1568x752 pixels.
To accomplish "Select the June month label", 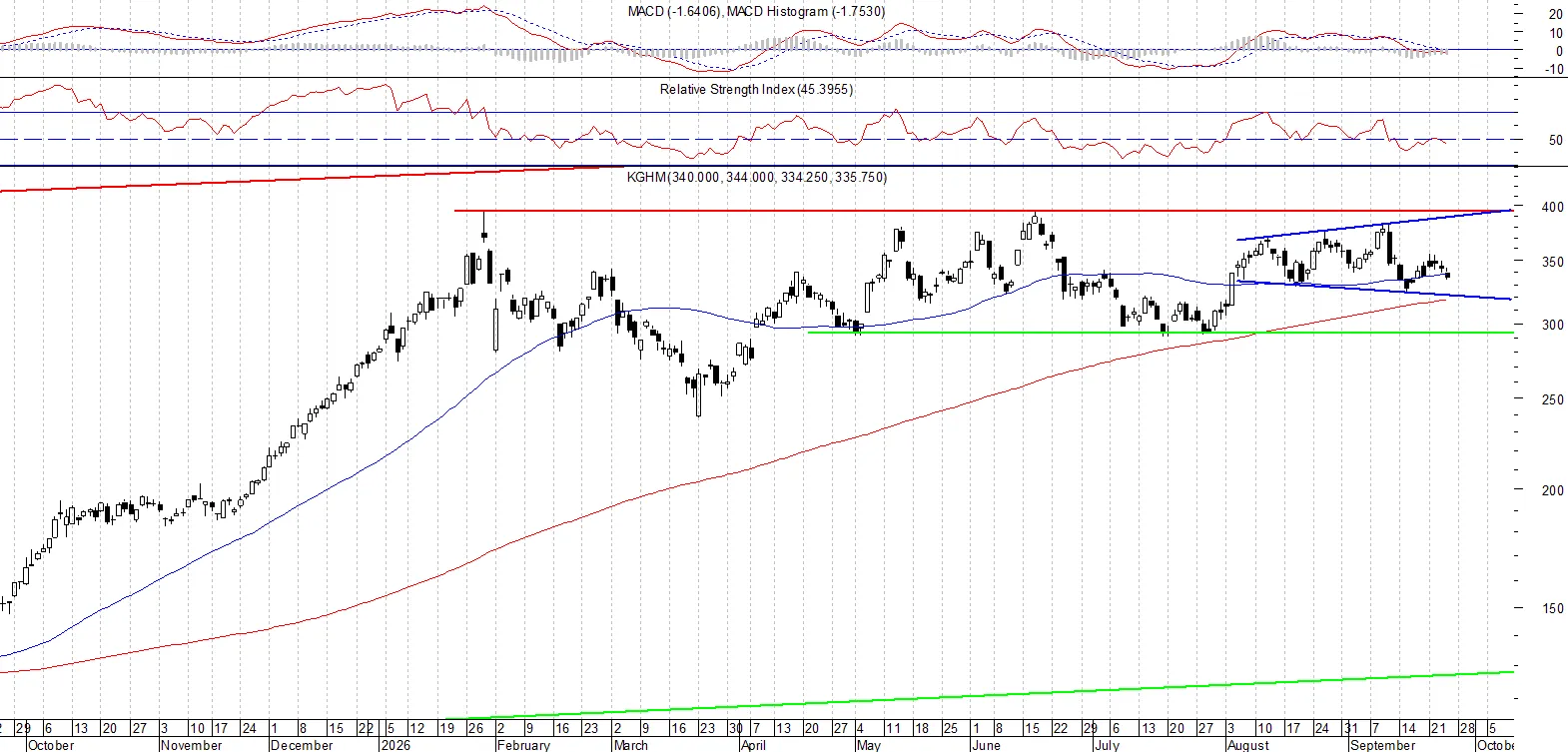I will [986, 745].
